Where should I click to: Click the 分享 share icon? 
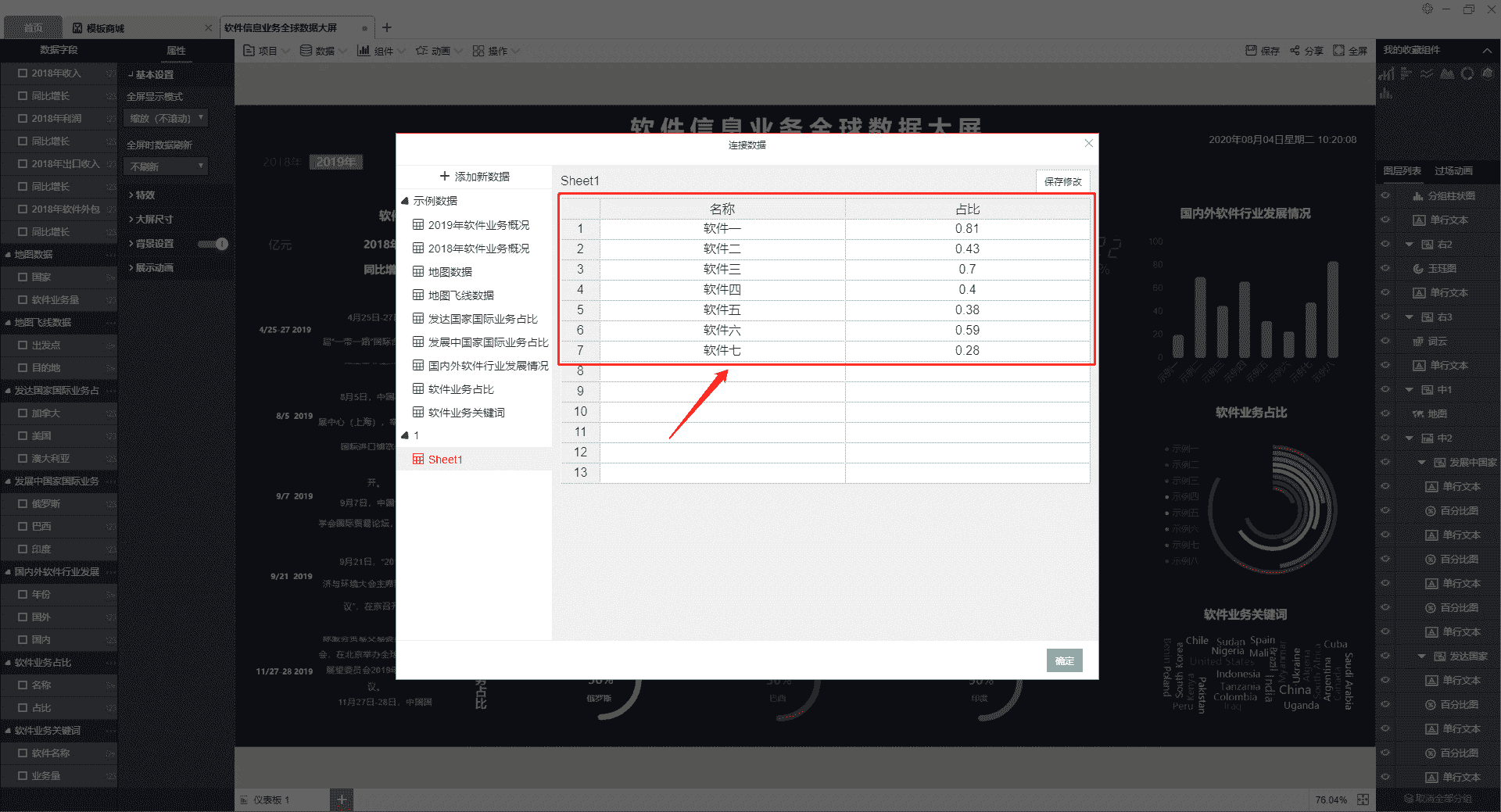click(x=1295, y=51)
